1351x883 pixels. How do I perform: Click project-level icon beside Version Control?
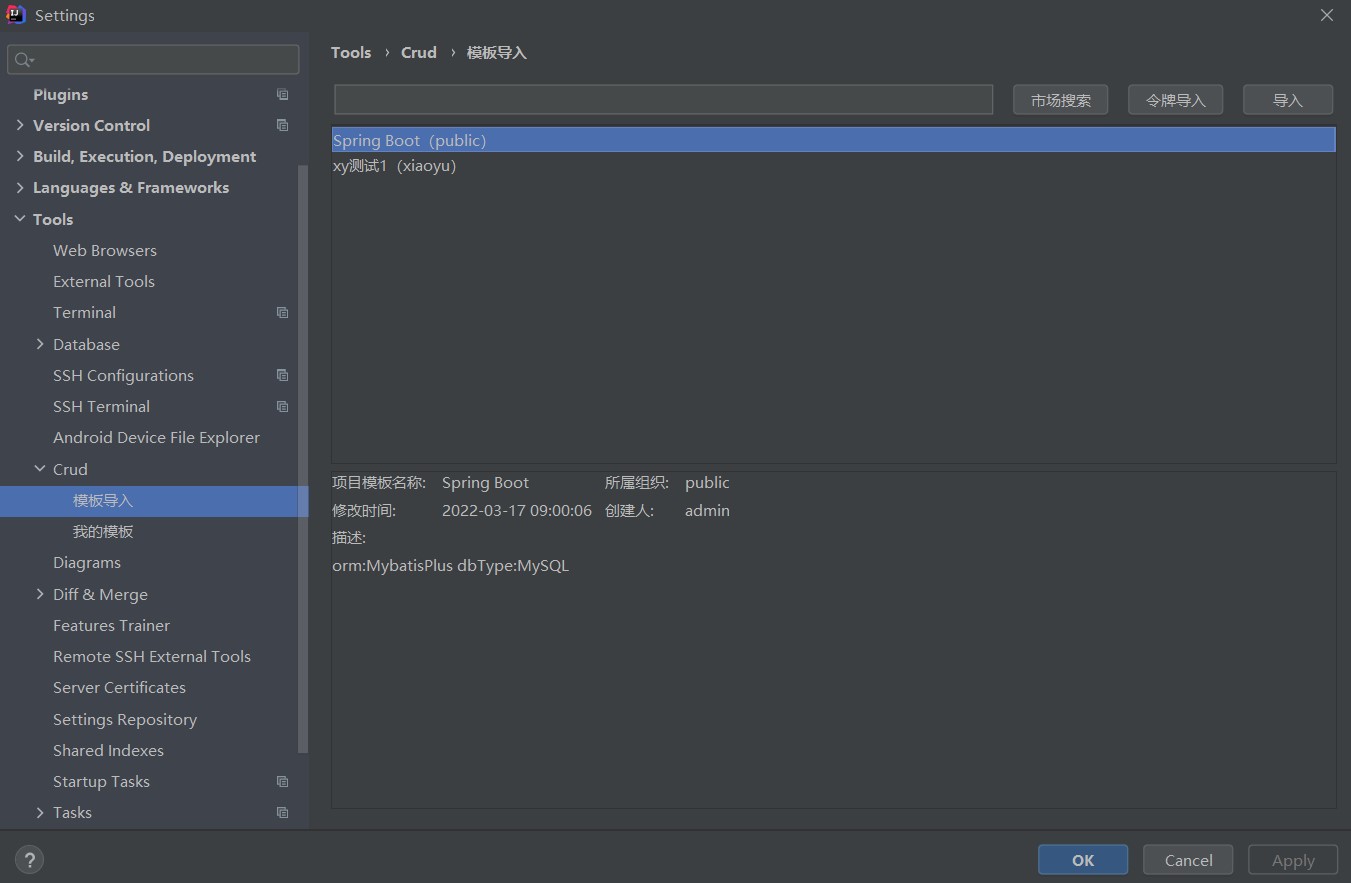click(283, 125)
